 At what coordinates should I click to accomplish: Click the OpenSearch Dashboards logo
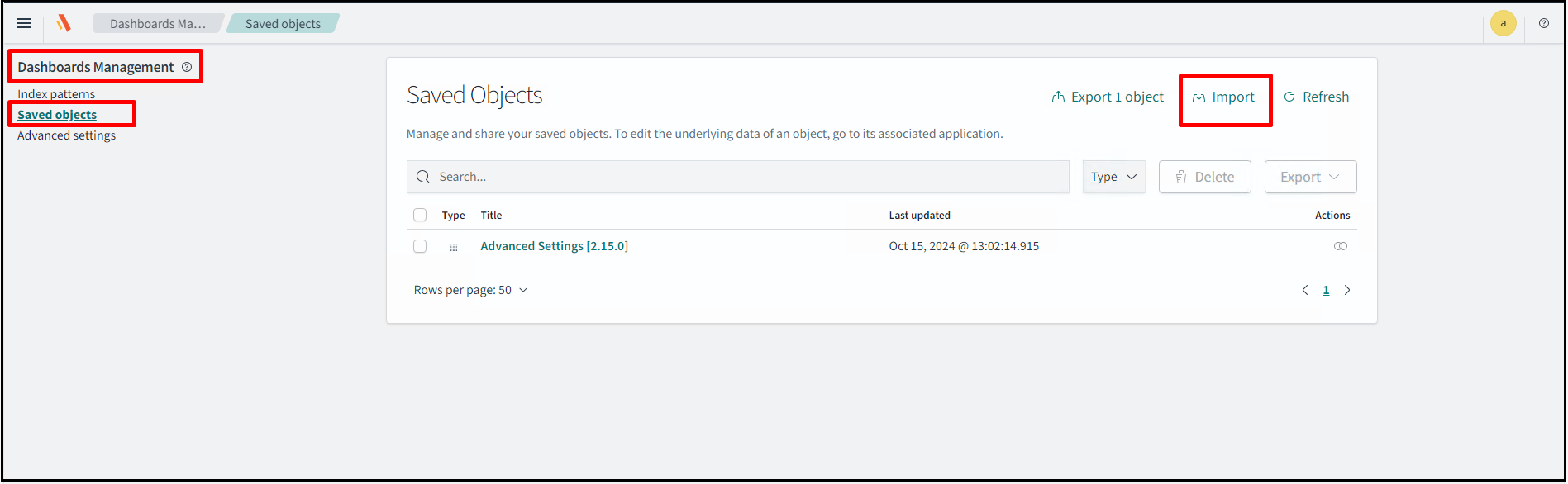coord(64,24)
